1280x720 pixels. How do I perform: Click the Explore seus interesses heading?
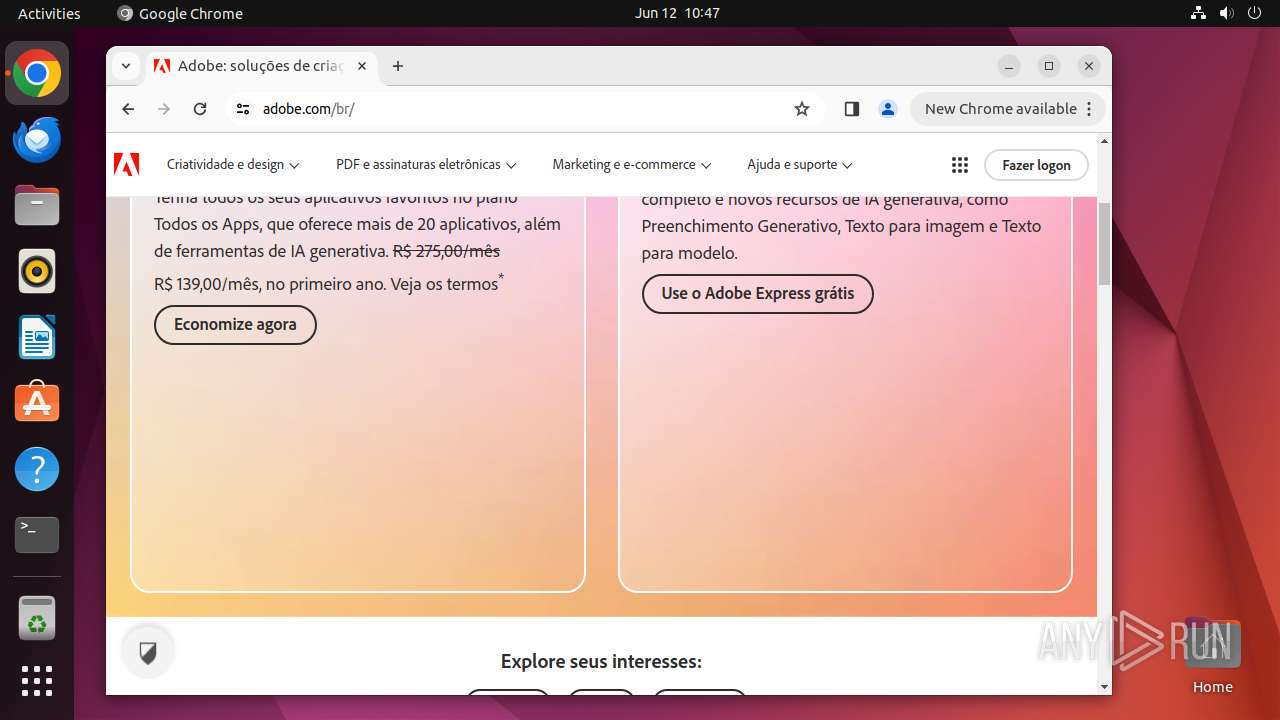tap(601, 661)
